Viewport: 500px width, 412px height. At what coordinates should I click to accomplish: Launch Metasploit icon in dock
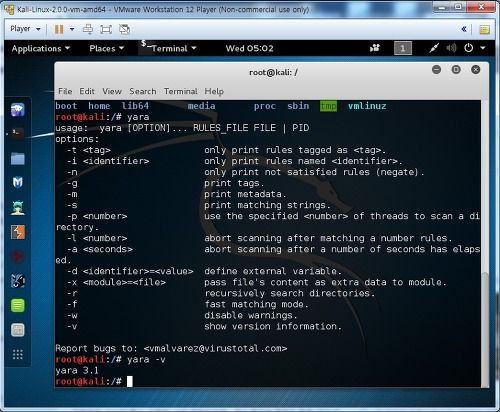click(x=18, y=182)
